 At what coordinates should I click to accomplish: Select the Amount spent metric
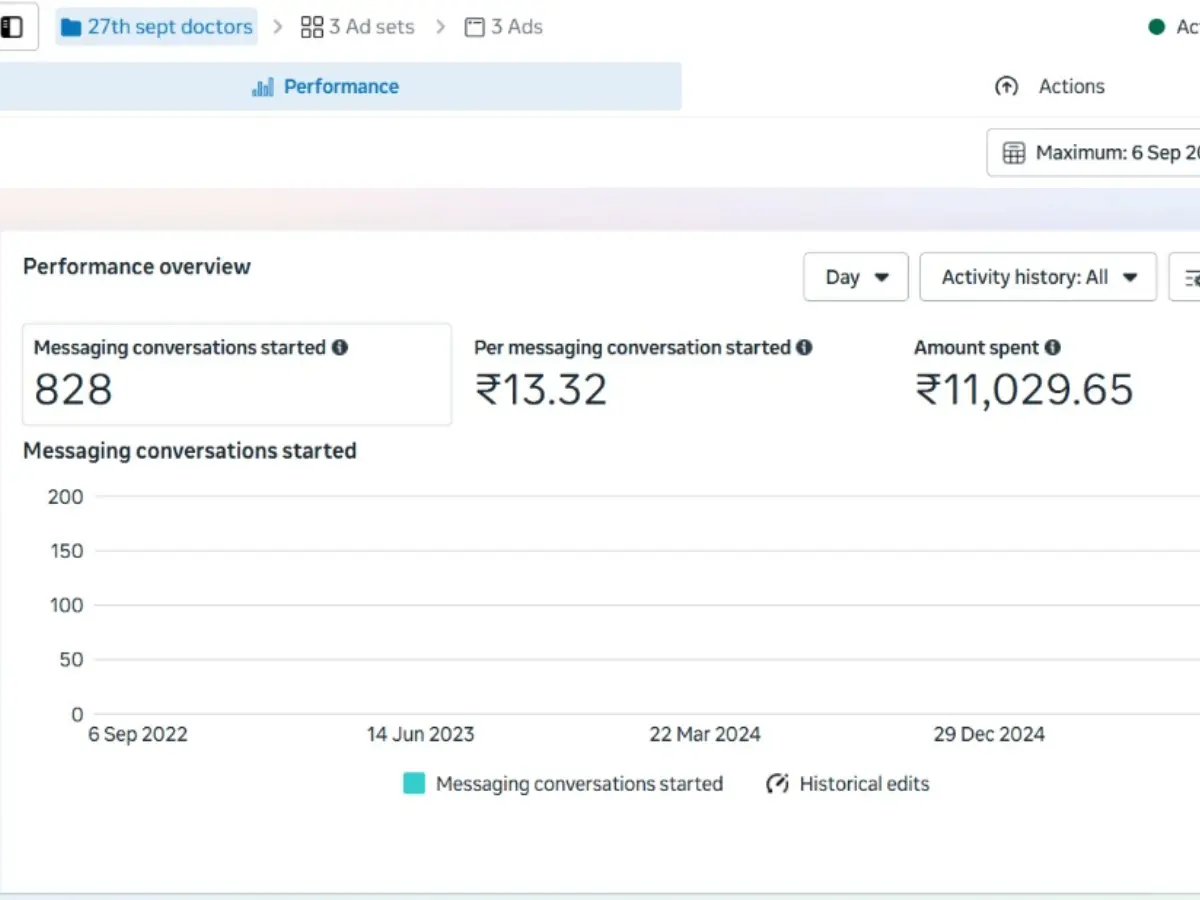pyautogui.click(x=1024, y=375)
